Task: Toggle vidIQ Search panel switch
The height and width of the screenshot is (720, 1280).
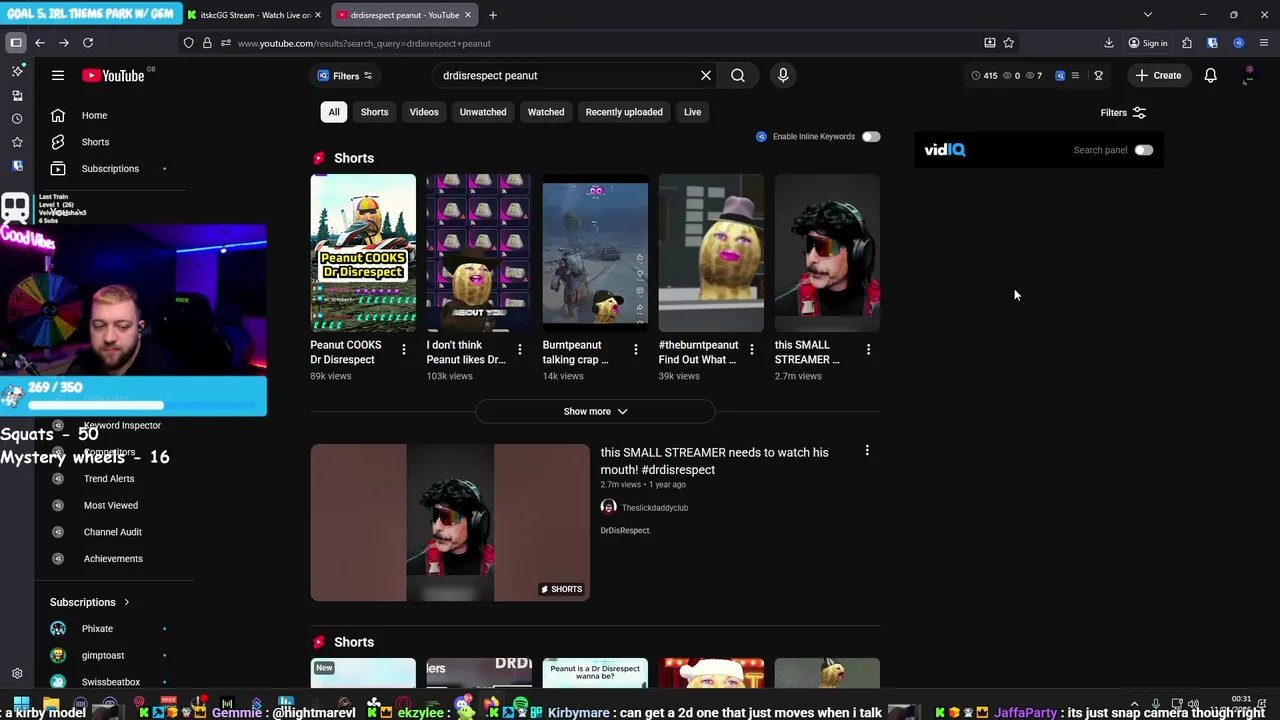Action: [x=1143, y=150]
